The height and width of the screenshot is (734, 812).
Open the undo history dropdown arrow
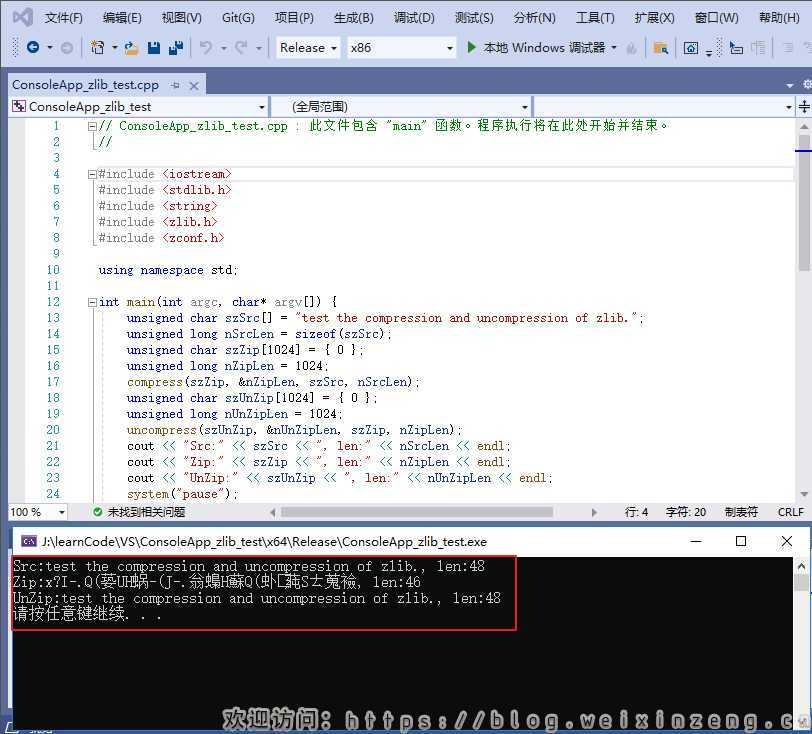(223, 48)
